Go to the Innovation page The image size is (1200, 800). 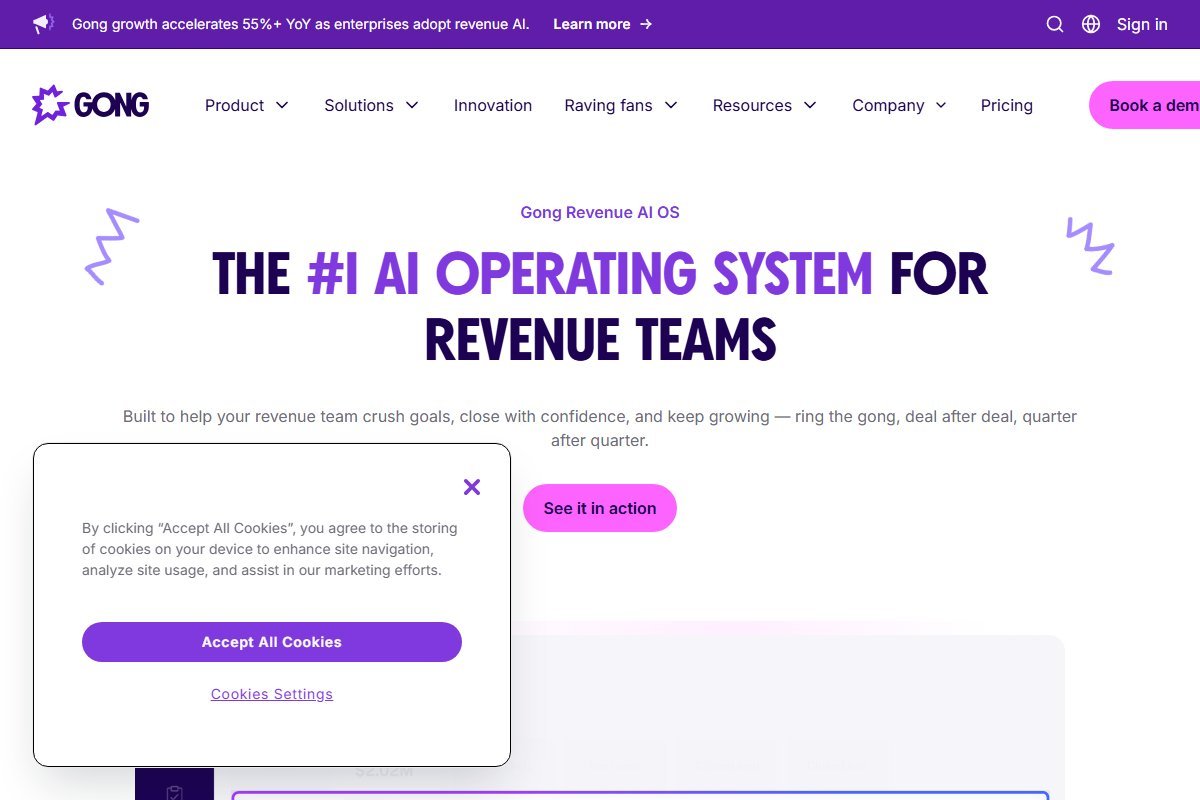[493, 105]
